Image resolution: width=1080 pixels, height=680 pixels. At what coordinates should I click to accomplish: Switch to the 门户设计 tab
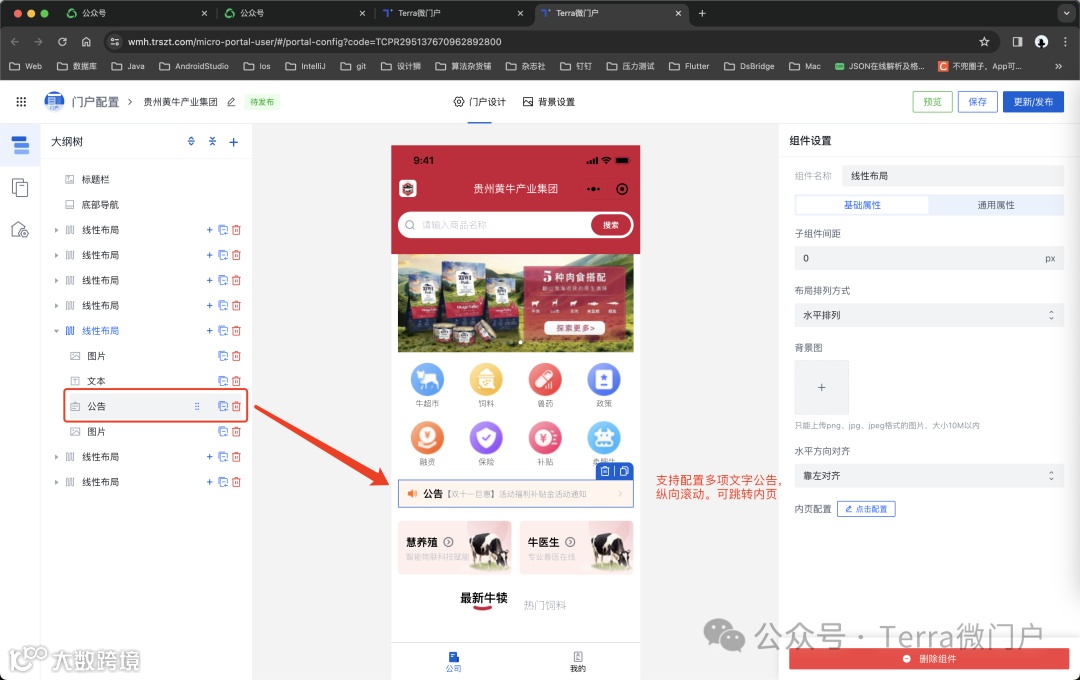click(479, 102)
